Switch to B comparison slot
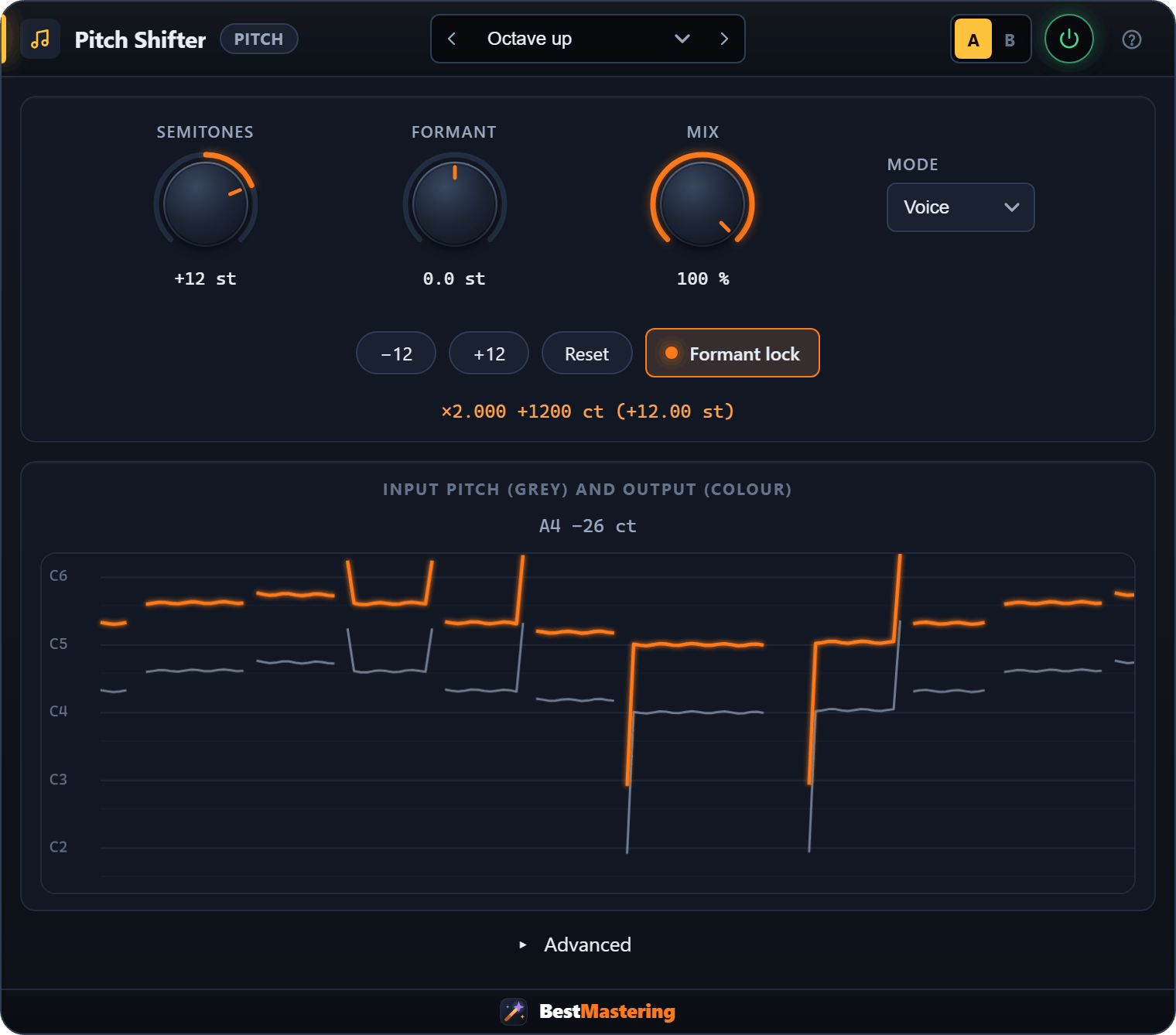1176x1035 pixels. tap(1010, 39)
